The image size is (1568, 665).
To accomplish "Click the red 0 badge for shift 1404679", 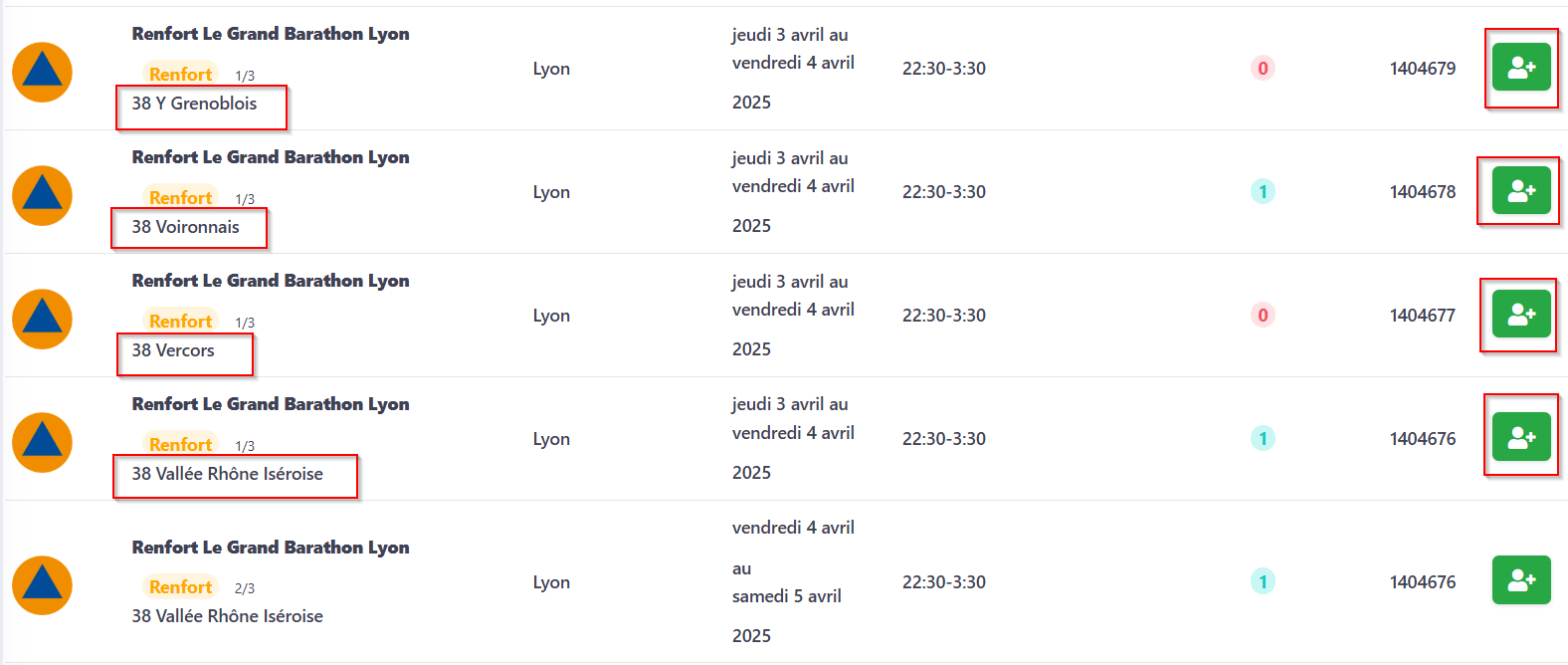I will pos(1263,69).
